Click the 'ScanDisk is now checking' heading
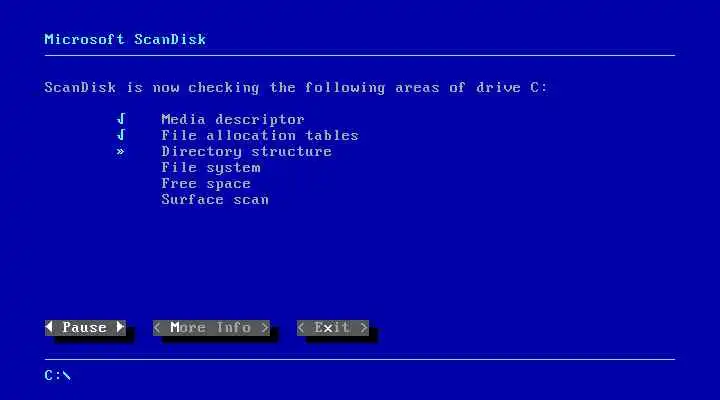 click(x=296, y=88)
